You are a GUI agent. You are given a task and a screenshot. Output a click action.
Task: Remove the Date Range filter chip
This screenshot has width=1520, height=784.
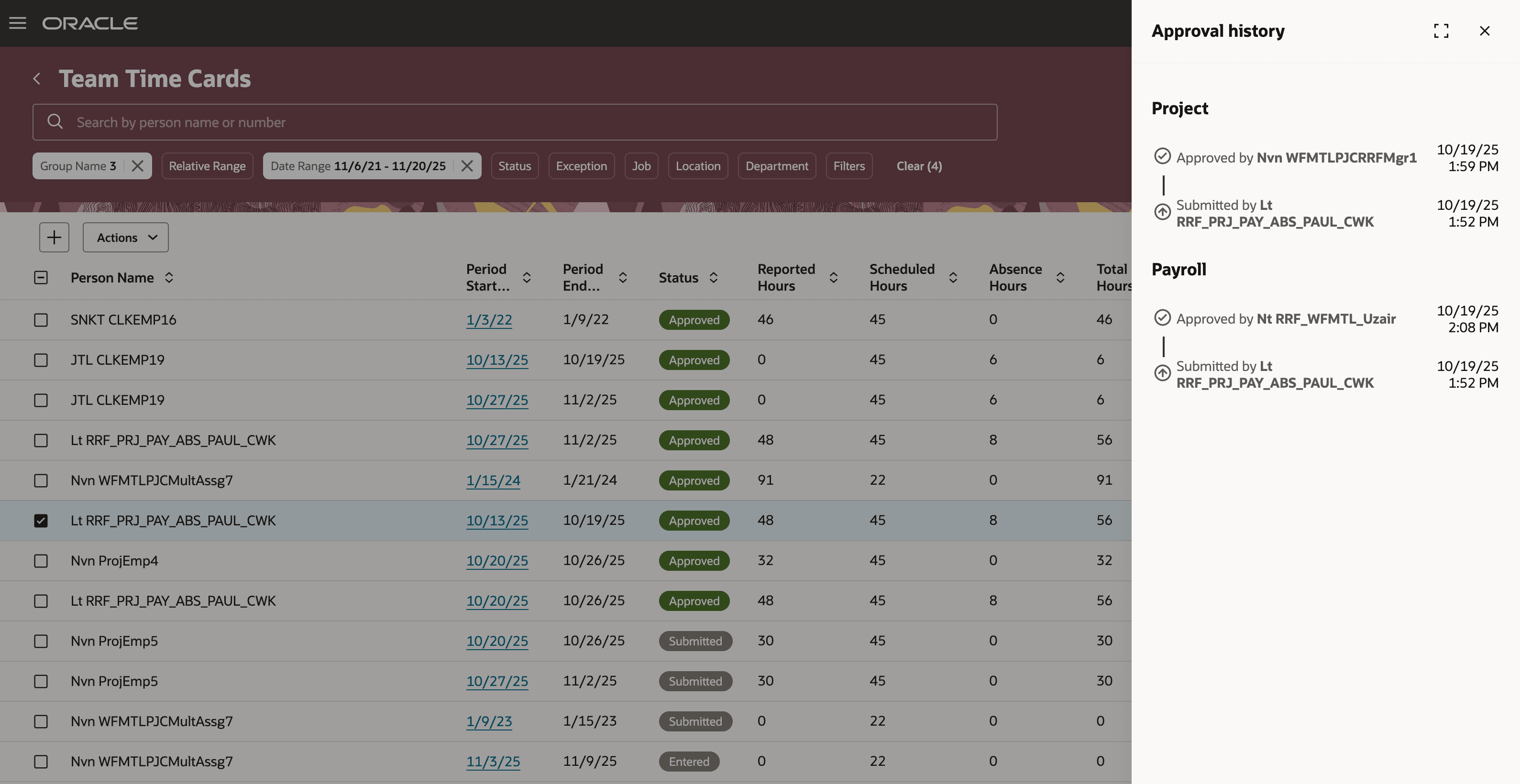pyautogui.click(x=466, y=166)
